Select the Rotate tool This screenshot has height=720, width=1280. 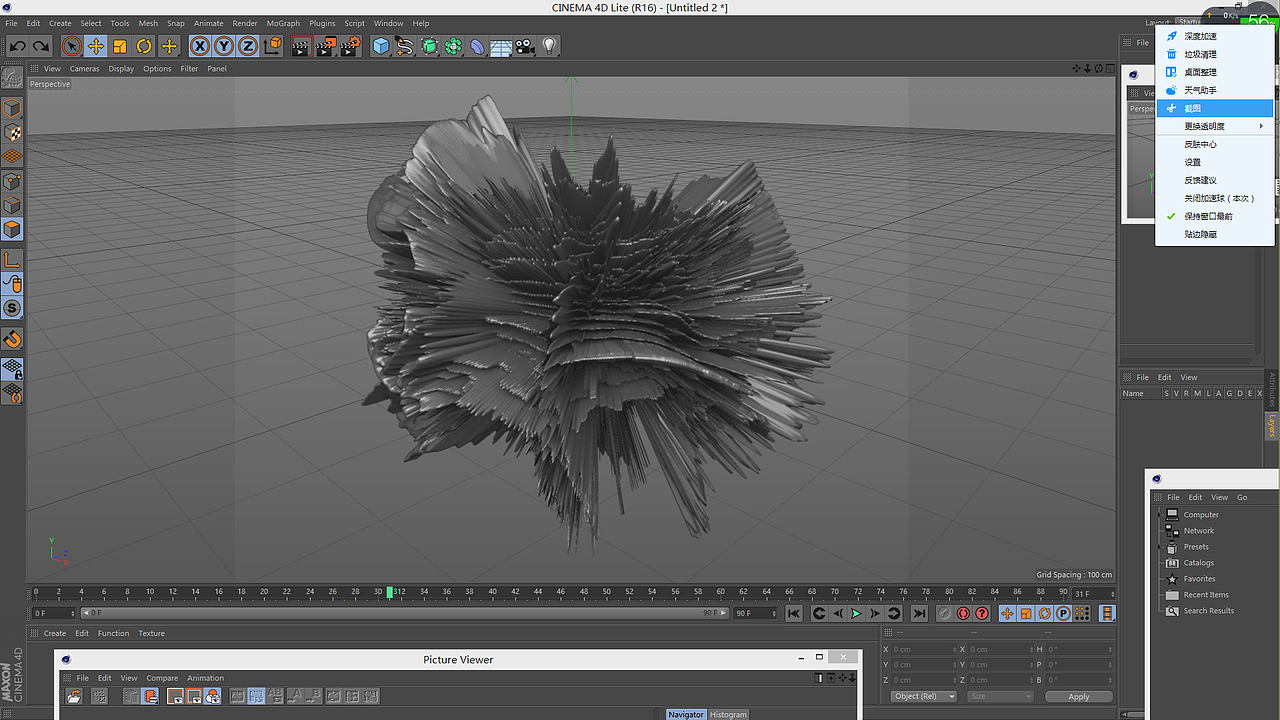(x=145, y=46)
